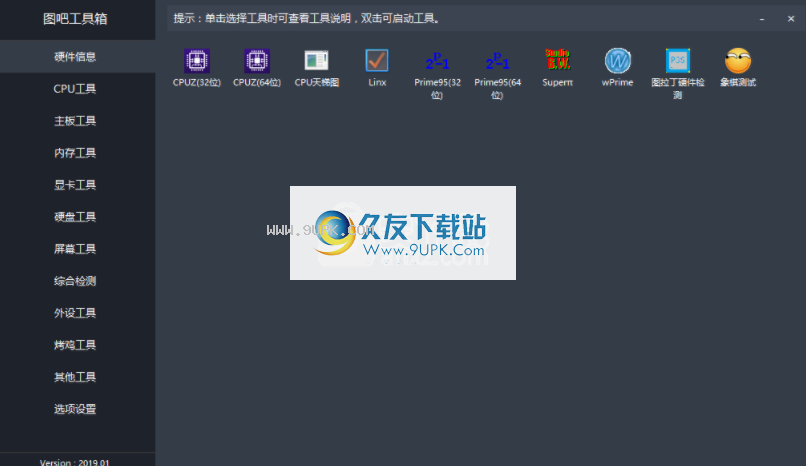Open 烤鸡工具 category
The width and height of the screenshot is (806, 466).
[x=78, y=345]
